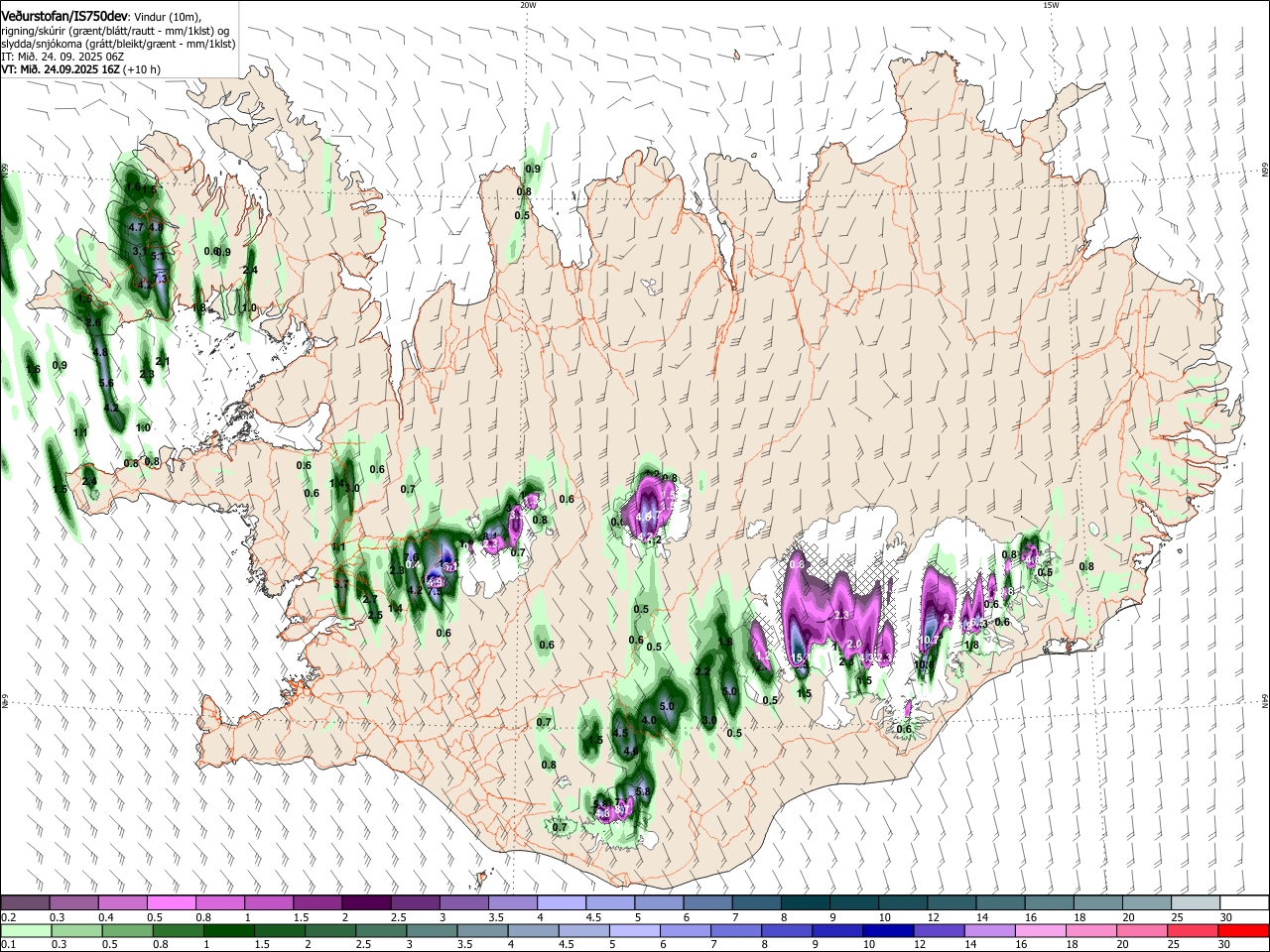Click the magenta 1.5 snow legend swatch

tap(317, 902)
